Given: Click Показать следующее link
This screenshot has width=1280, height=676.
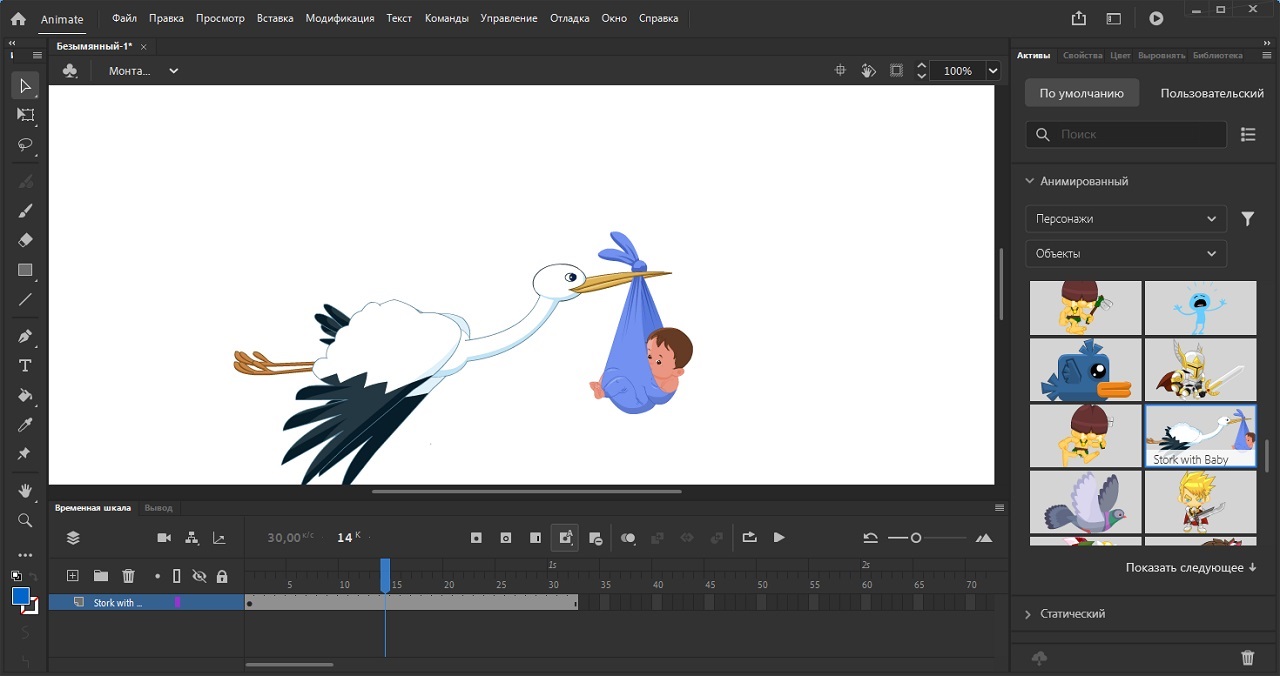Looking at the screenshot, I should click(x=1190, y=568).
